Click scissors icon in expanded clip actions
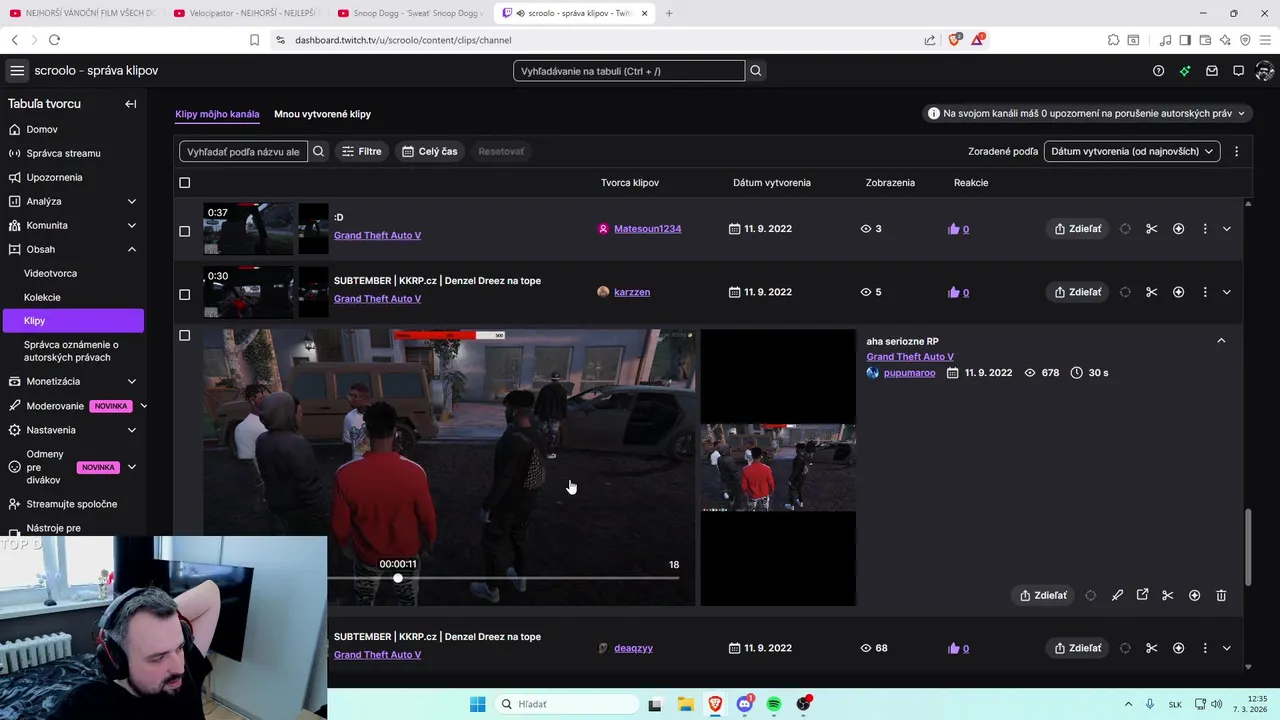Viewport: 1280px width, 720px height. (1167, 595)
